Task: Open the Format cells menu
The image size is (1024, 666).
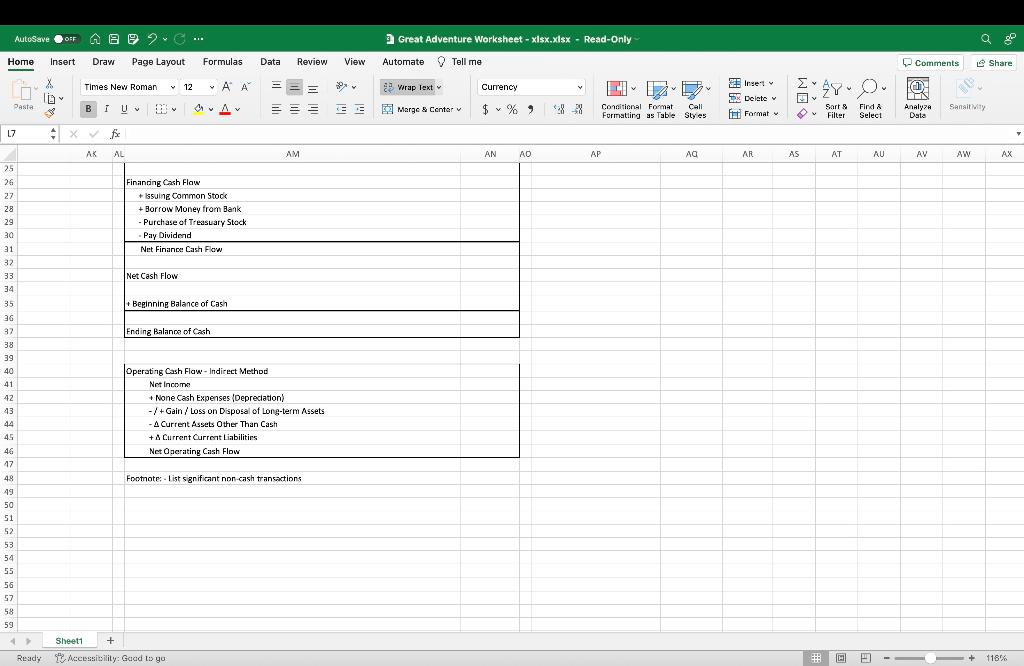Action: 754,114
